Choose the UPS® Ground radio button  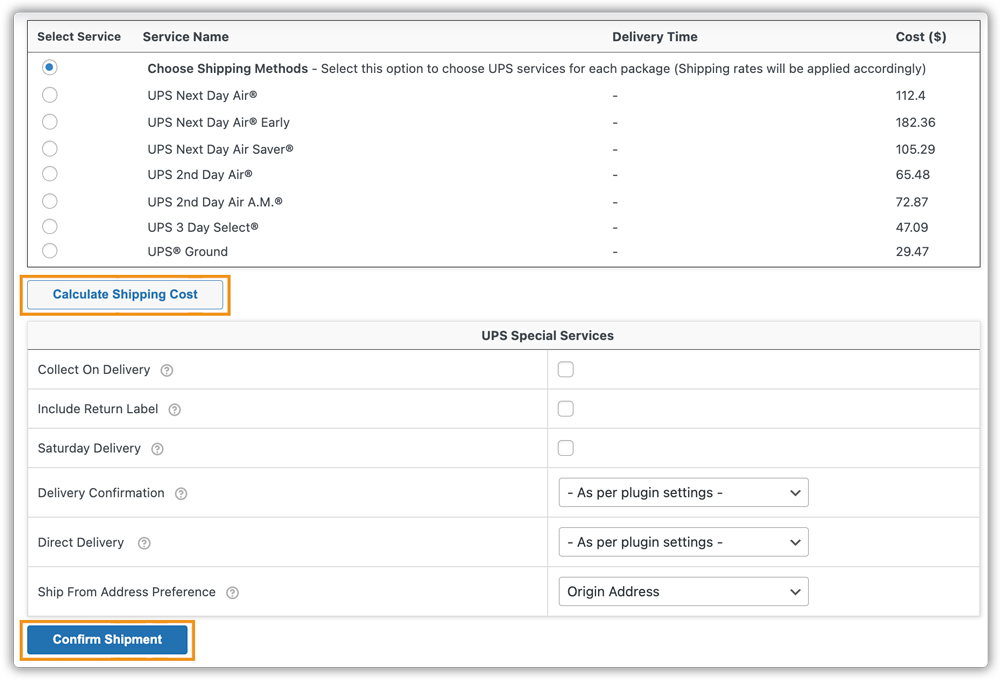[x=49, y=251]
